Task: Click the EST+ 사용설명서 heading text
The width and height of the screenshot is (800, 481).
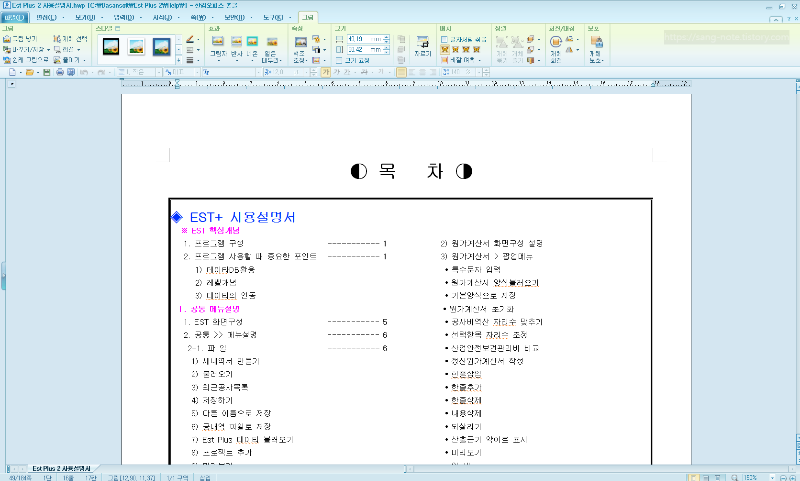Action: pos(242,217)
